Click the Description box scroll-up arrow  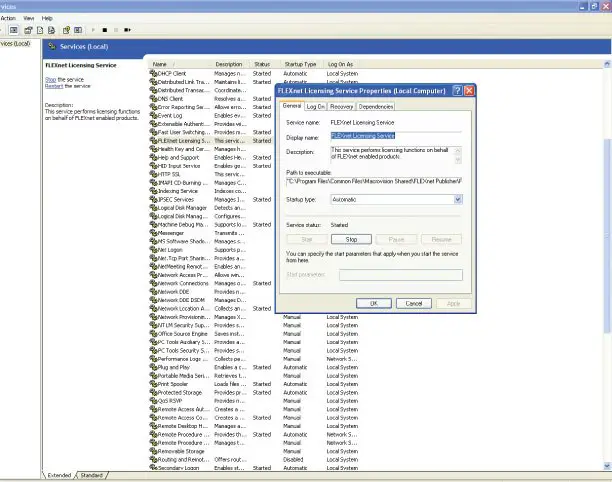click(458, 150)
